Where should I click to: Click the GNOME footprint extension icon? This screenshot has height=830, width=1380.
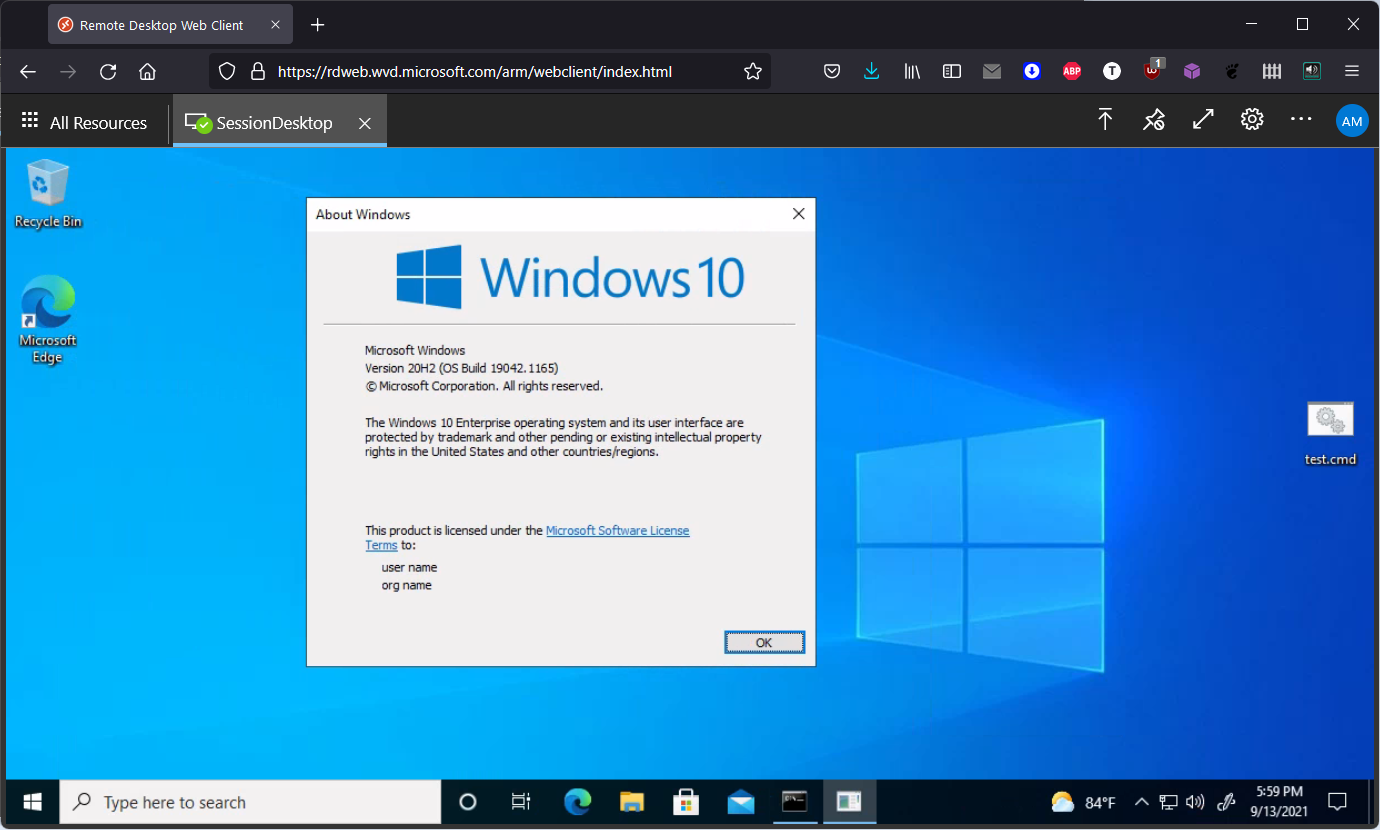pos(1232,71)
